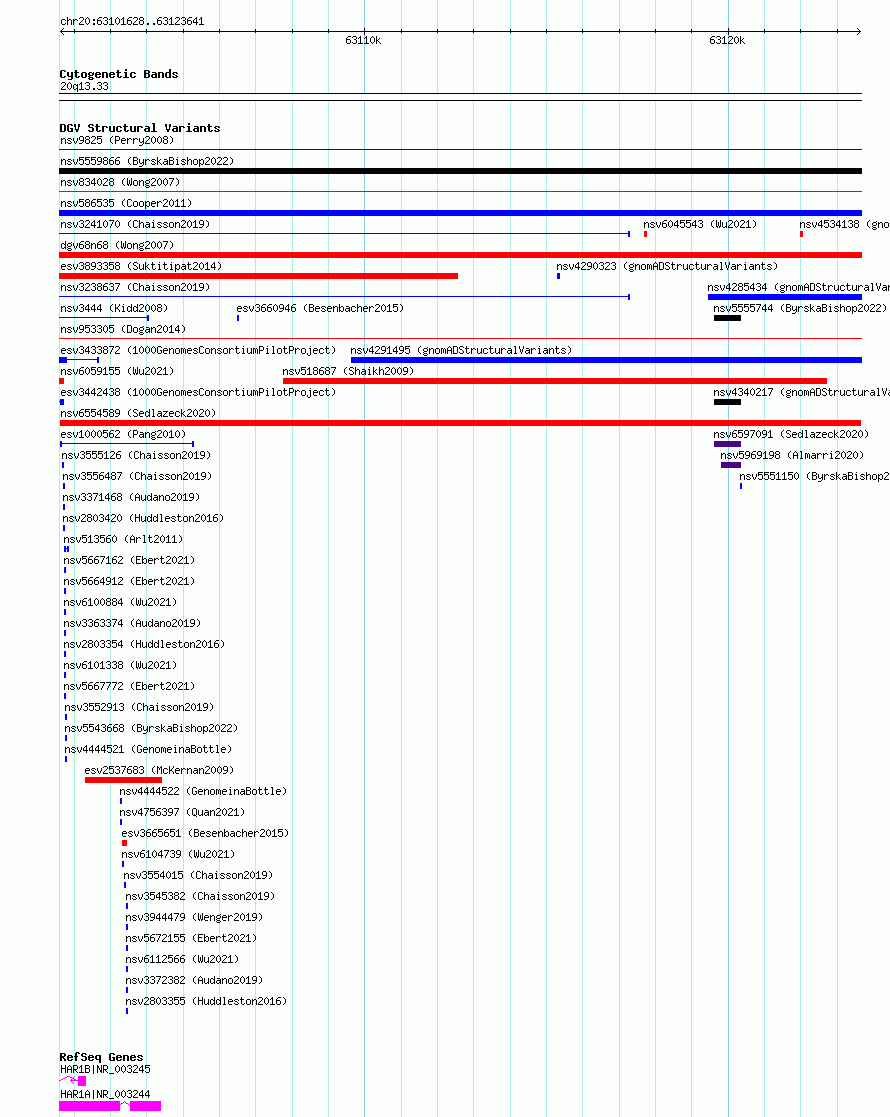Select nsv3555126 (Chaisson2019) label
This screenshot has height=1117, width=890.
(x=136, y=455)
